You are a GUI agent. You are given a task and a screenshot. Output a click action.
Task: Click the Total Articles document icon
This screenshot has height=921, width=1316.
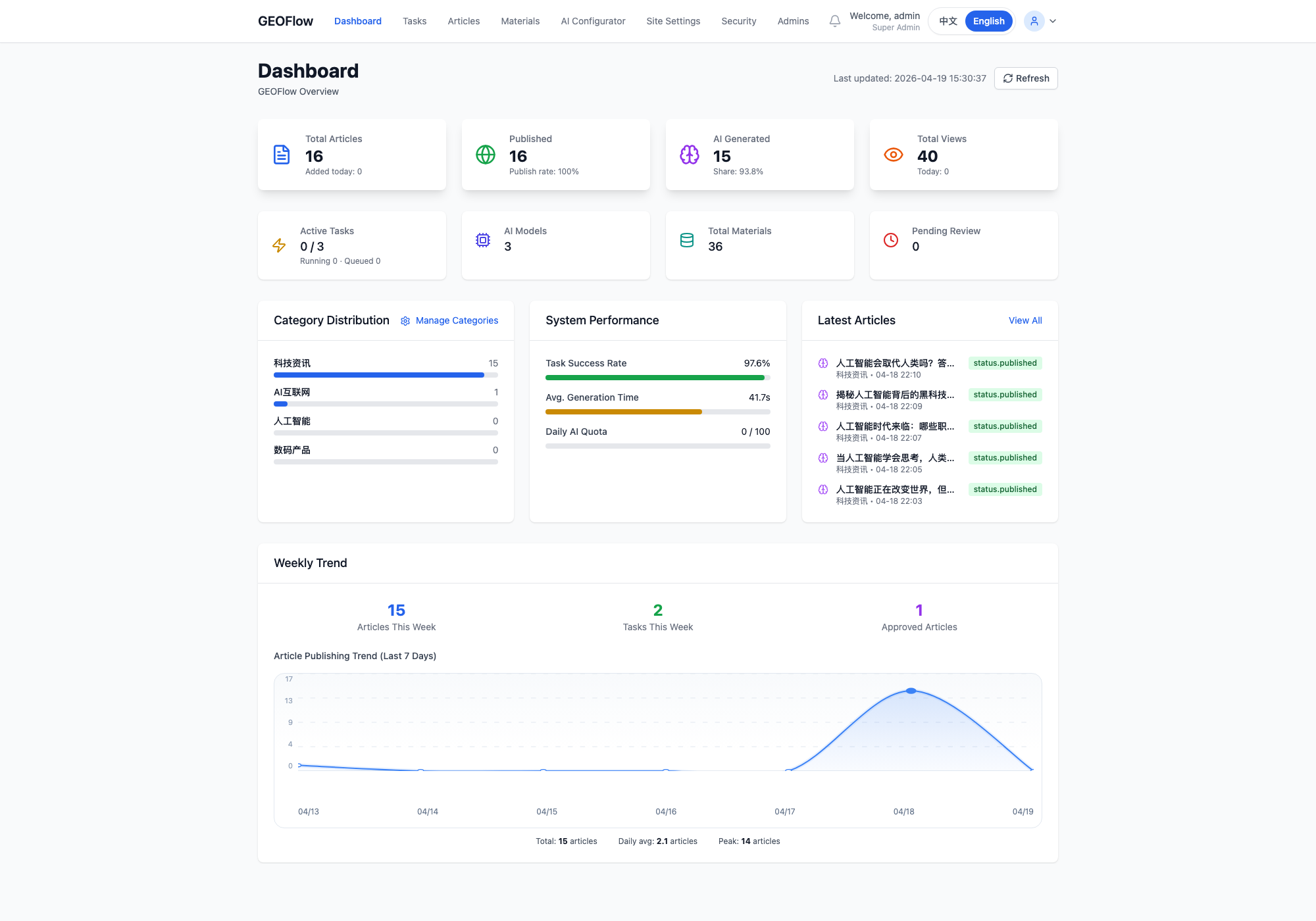click(x=282, y=155)
